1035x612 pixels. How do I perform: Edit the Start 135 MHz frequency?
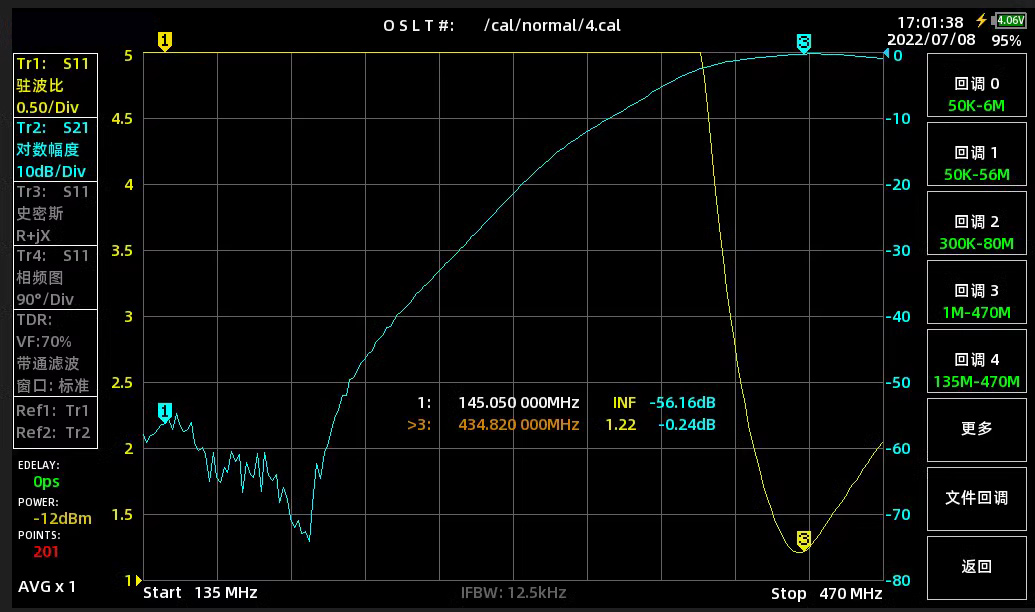[x=200, y=593]
